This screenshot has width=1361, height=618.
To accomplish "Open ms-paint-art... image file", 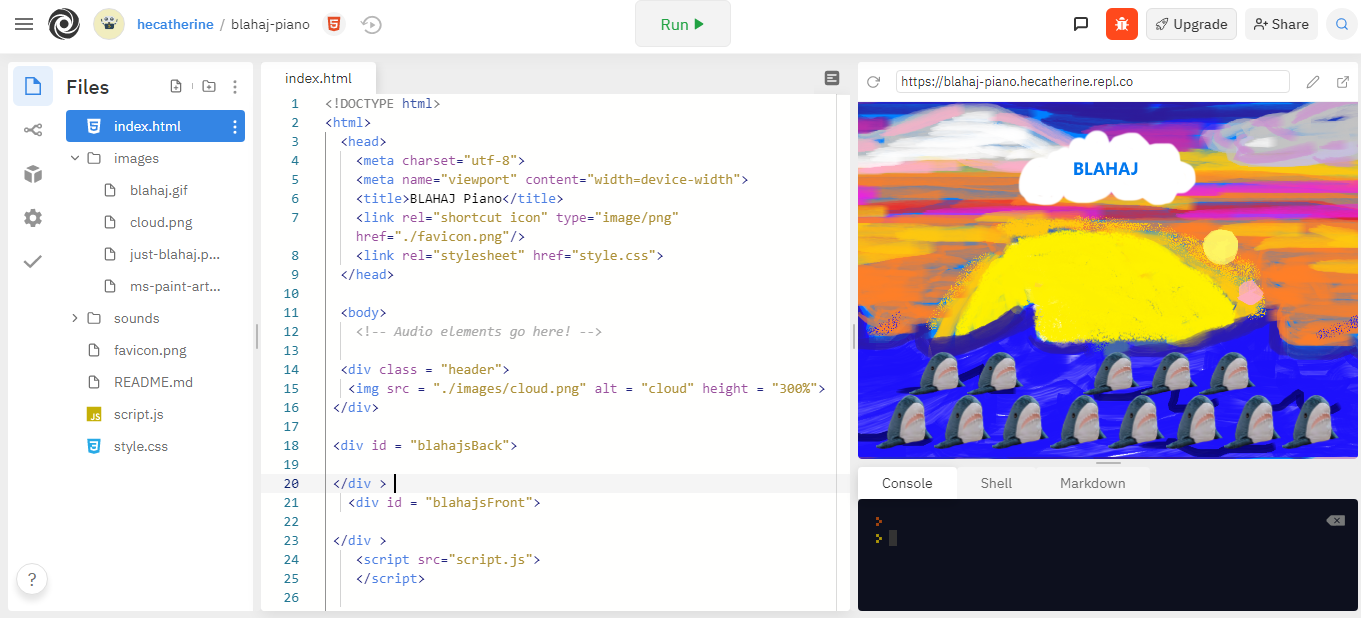I will (175, 286).
